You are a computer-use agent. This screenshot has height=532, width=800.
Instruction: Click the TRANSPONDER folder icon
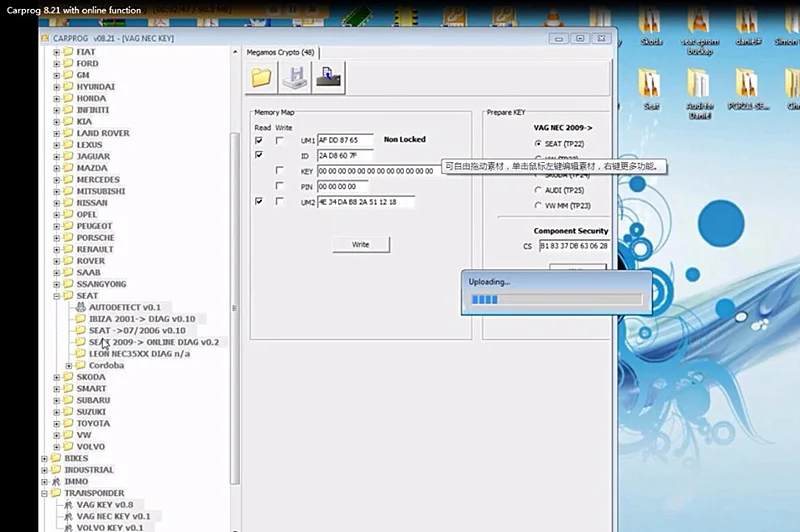[56, 493]
